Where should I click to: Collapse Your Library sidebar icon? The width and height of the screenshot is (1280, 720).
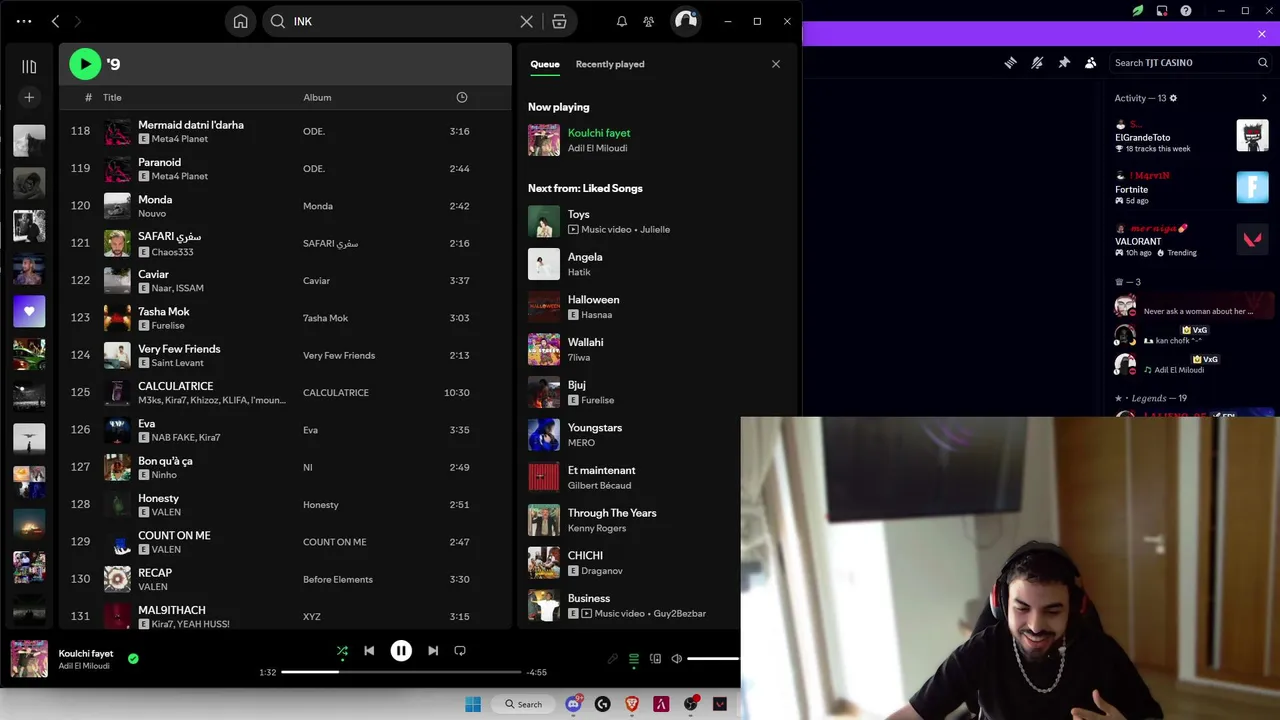click(x=29, y=66)
